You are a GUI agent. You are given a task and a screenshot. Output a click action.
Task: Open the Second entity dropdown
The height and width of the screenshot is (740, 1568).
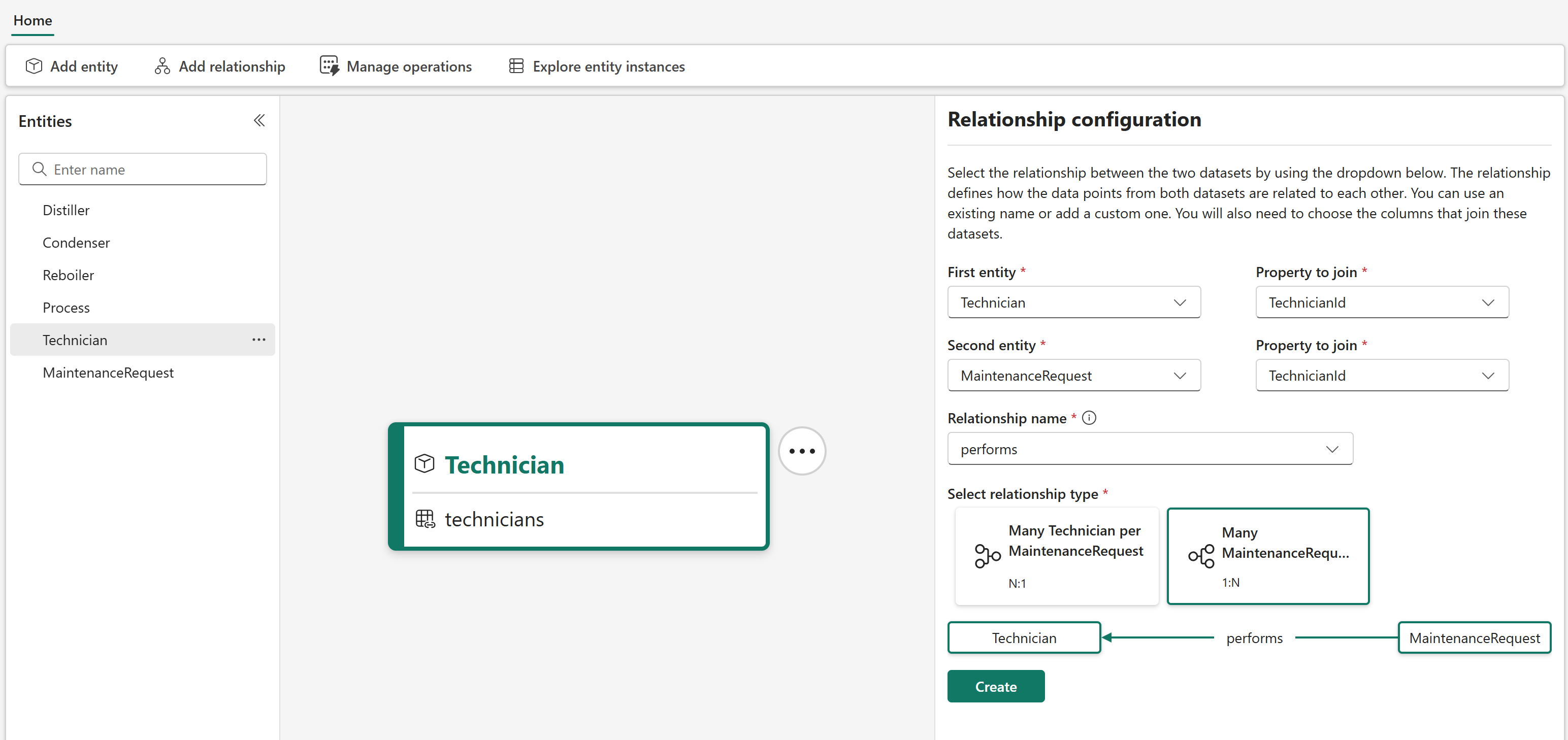[1074, 376]
